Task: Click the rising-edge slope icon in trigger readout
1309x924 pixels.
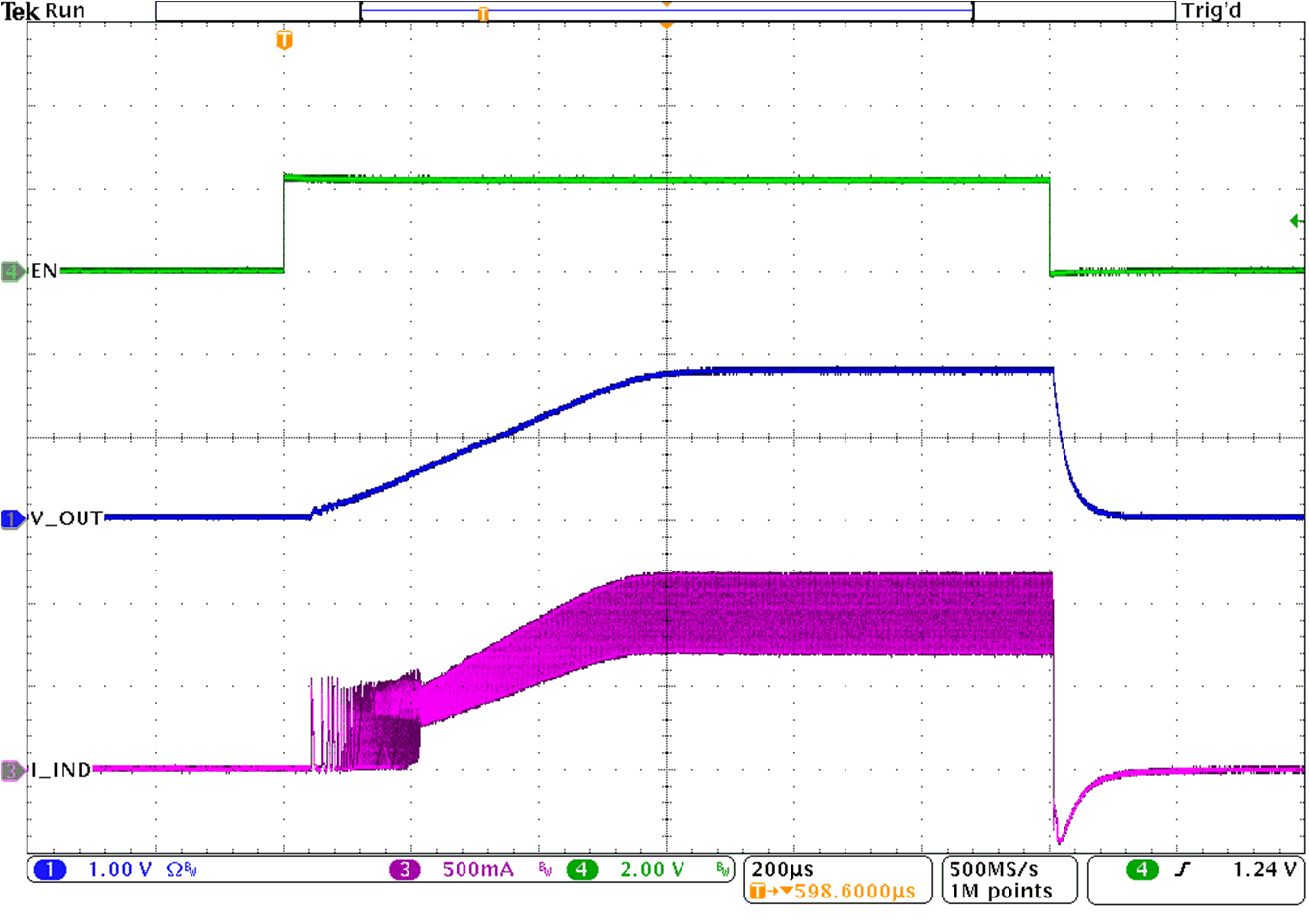Action: (1183, 869)
